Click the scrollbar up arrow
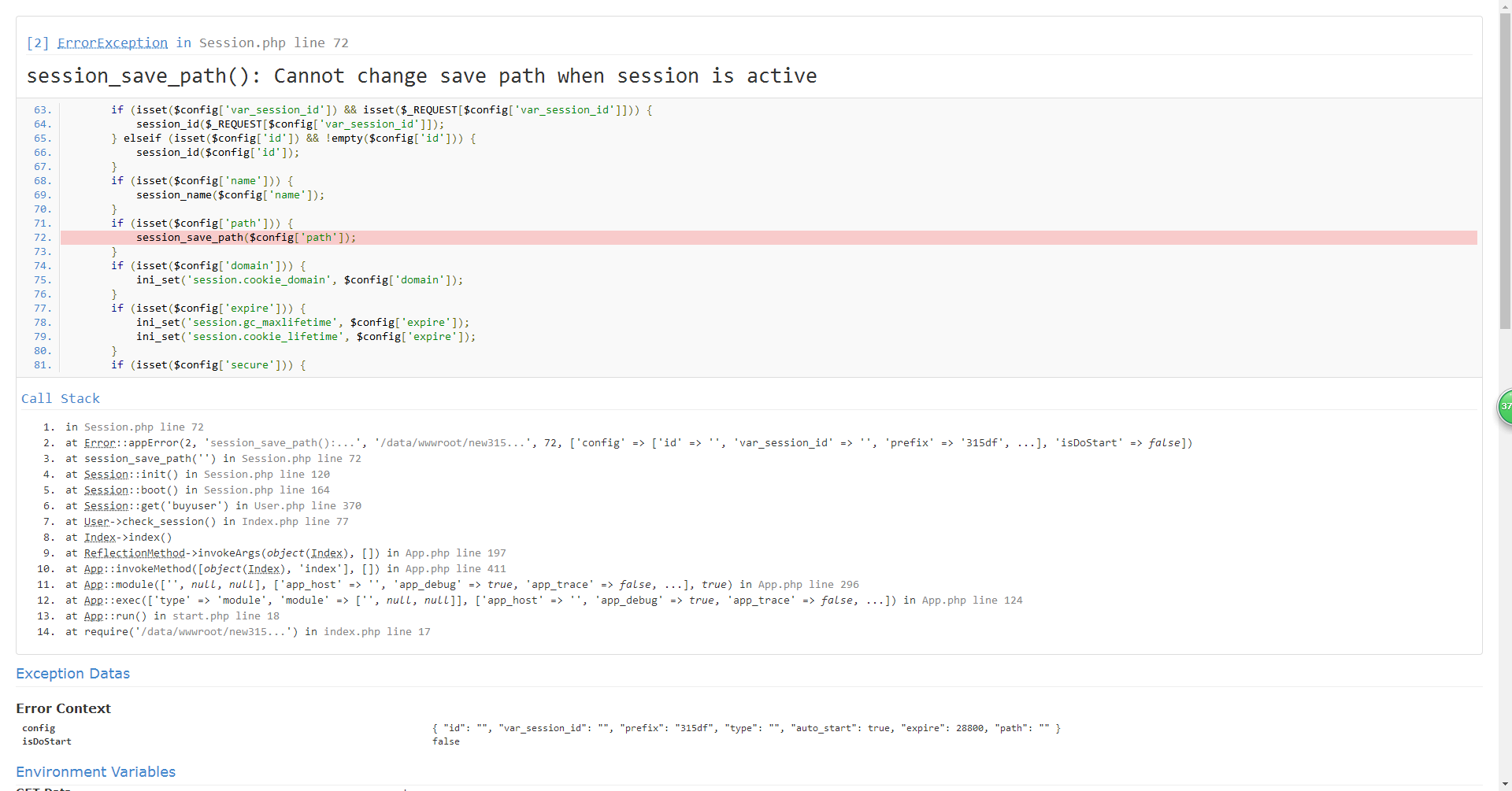Screen dimensions: 1512x791 point(1505,6)
